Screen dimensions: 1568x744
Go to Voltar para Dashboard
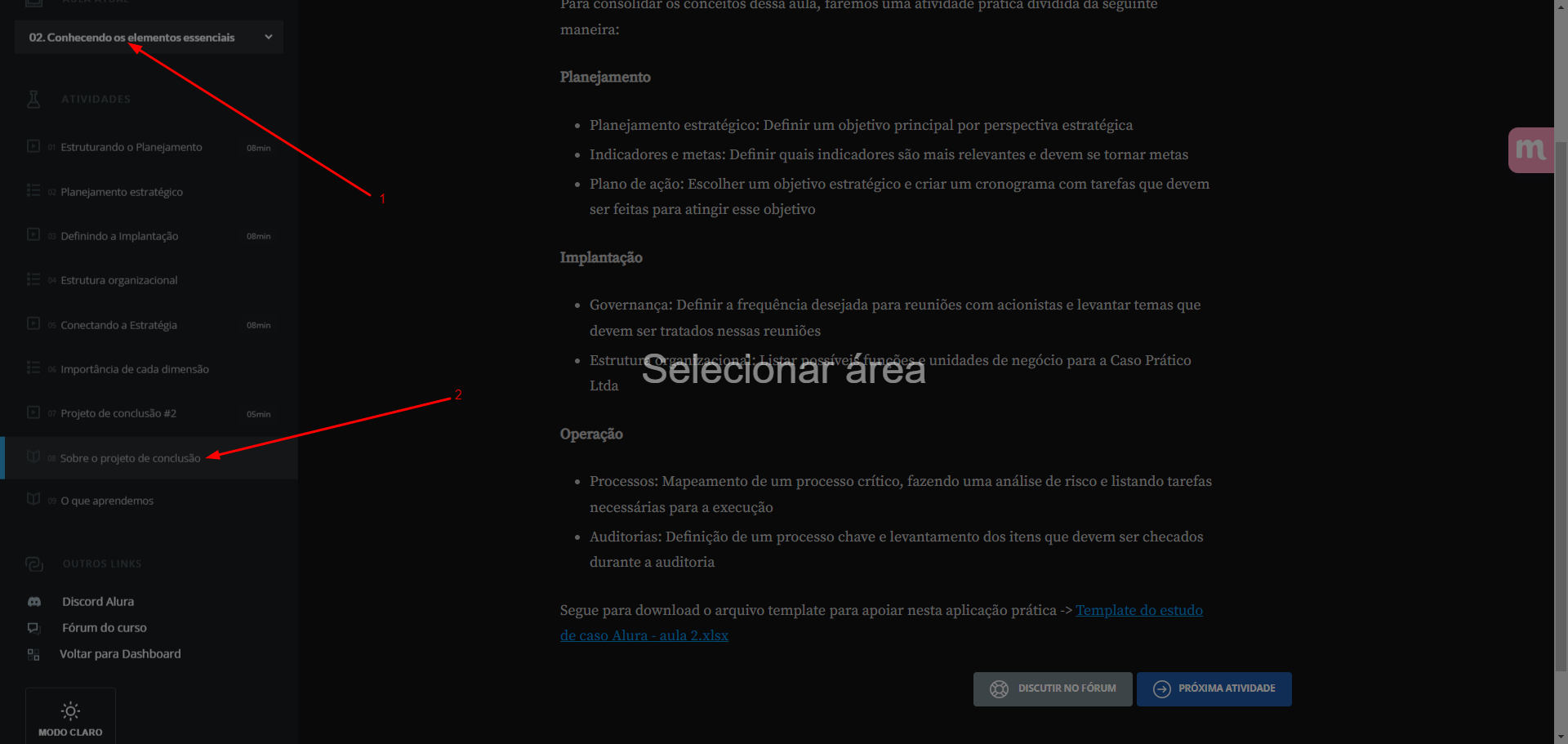point(120,654)
